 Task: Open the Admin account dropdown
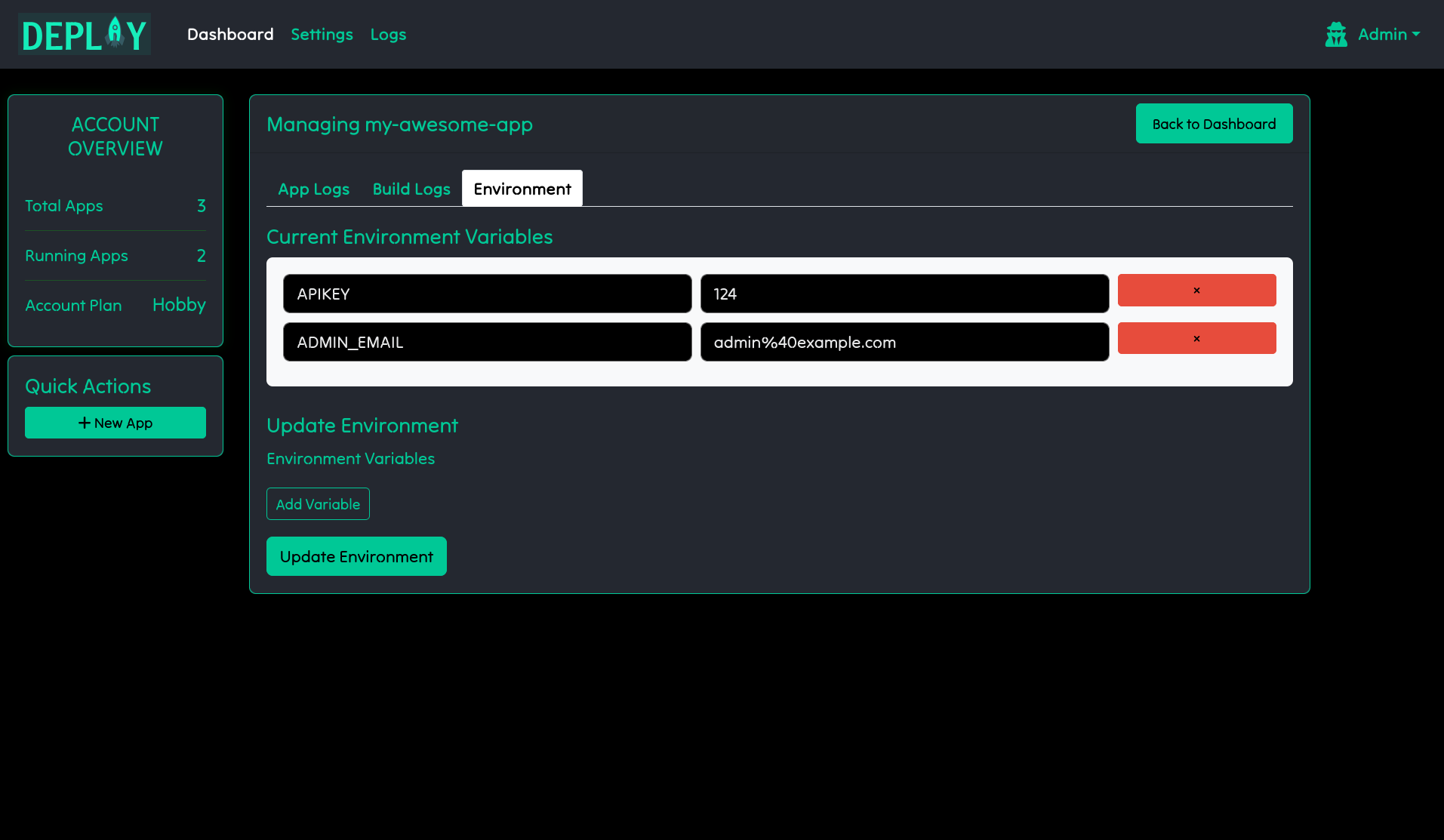point(1383,34)
